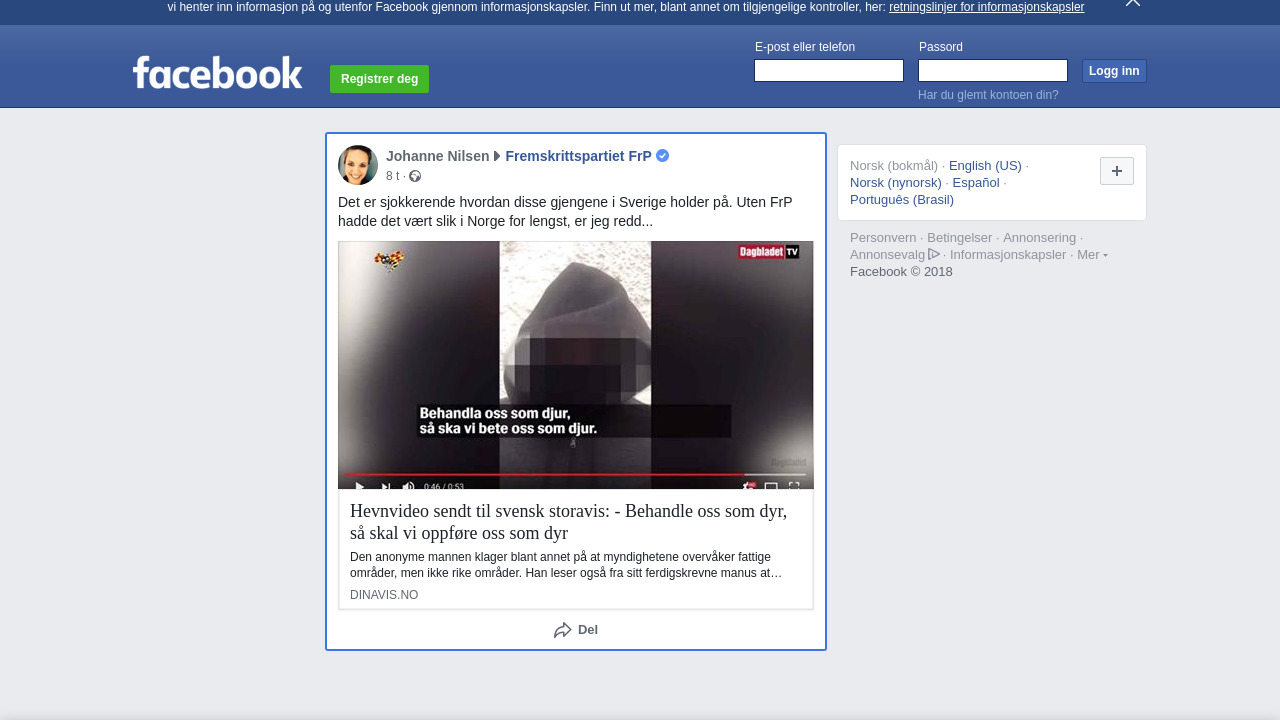Click the Facebook logo
1280x720 pixels.
pos(217,73)
